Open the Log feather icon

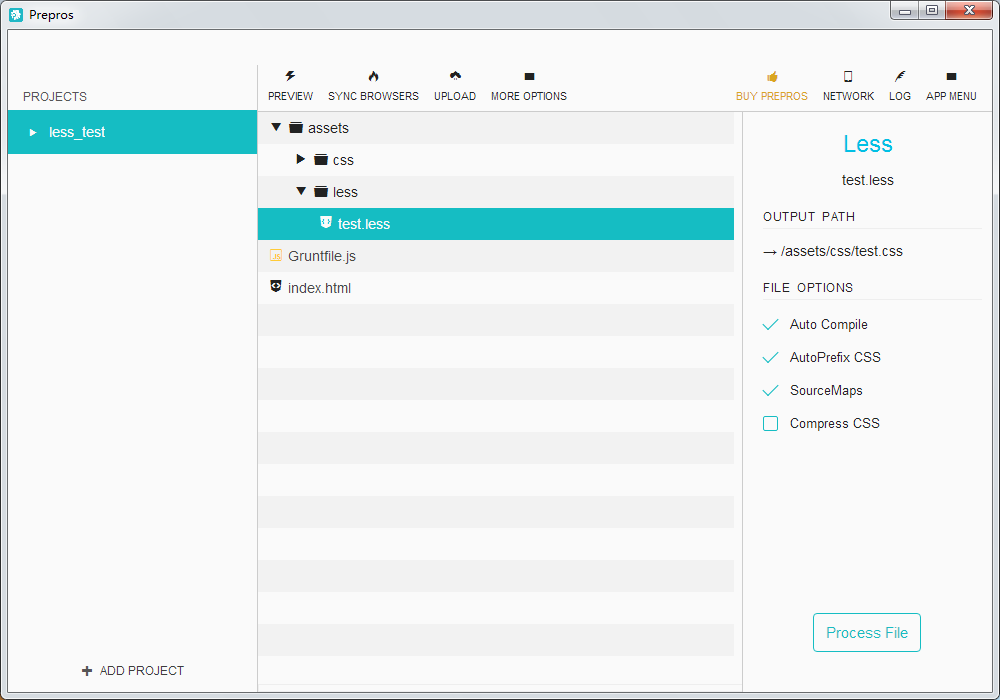click(900, 77)
